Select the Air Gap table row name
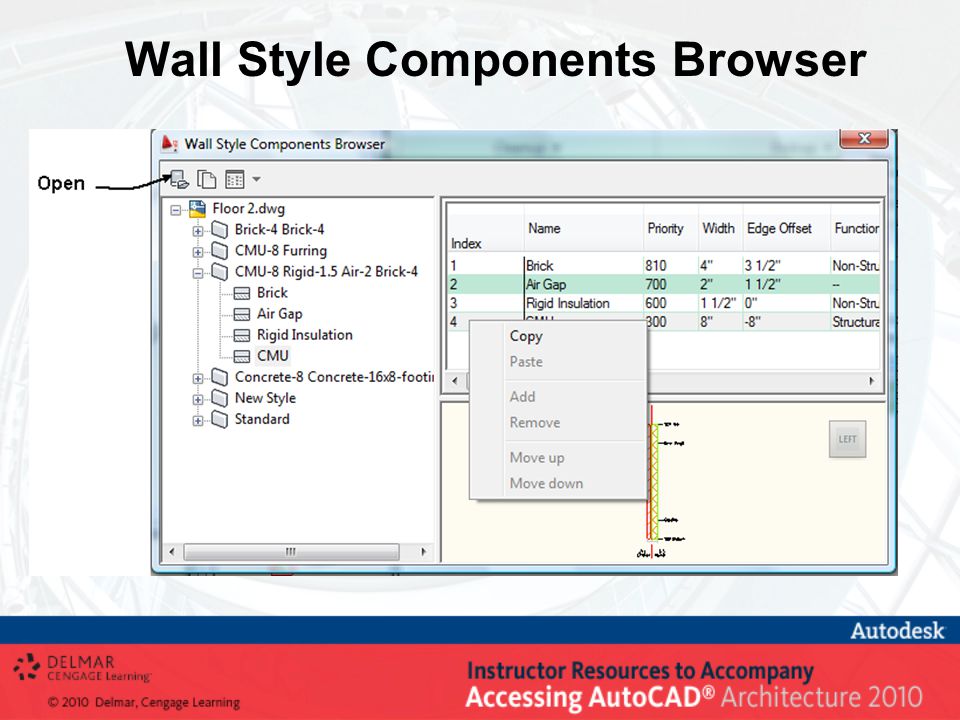The image size is (960, 720). pos(546,285)
